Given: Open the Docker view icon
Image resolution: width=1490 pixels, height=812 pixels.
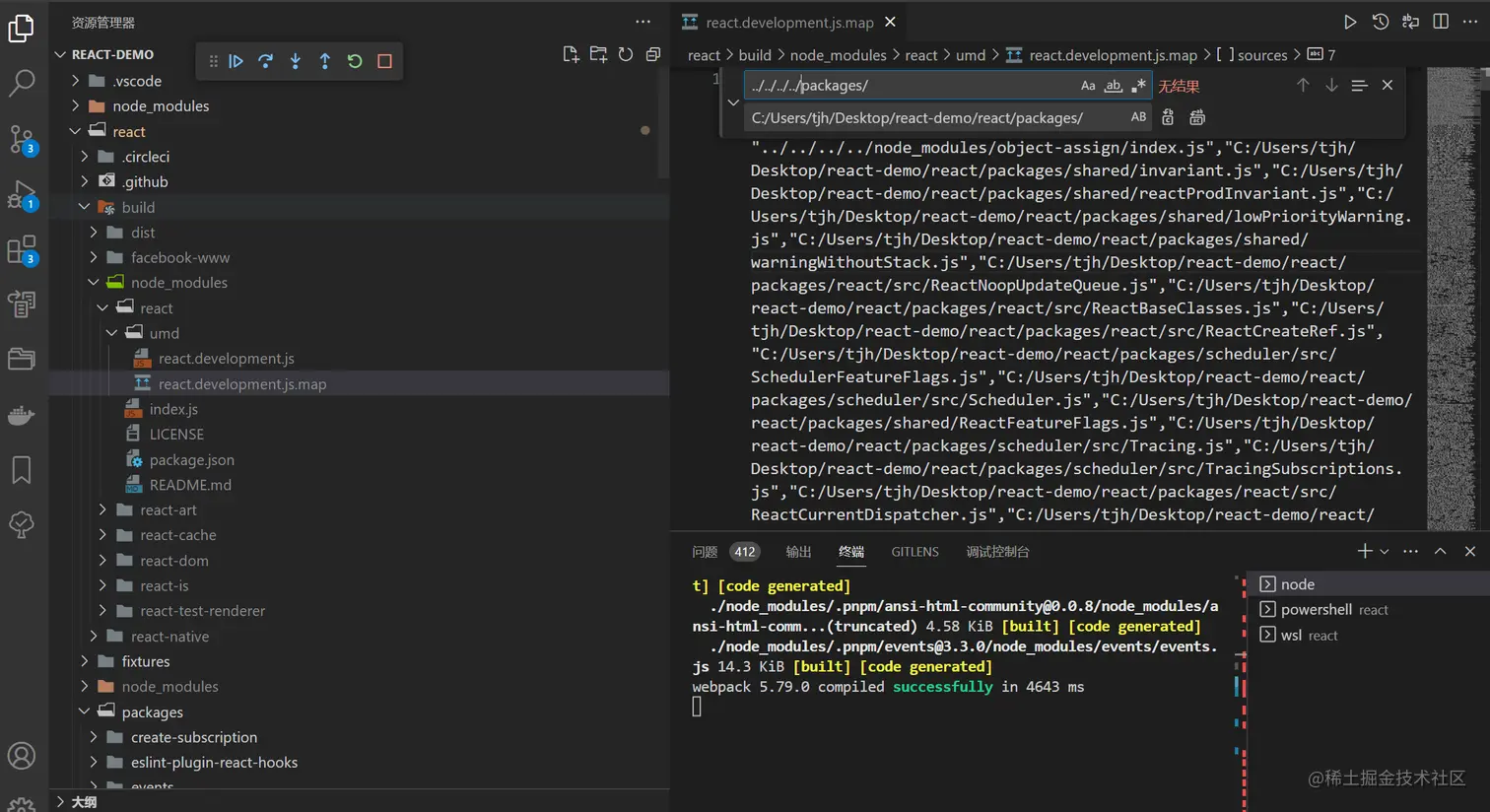Looking at the screenshot, I should pyautogui.click(x=21, y=415).
